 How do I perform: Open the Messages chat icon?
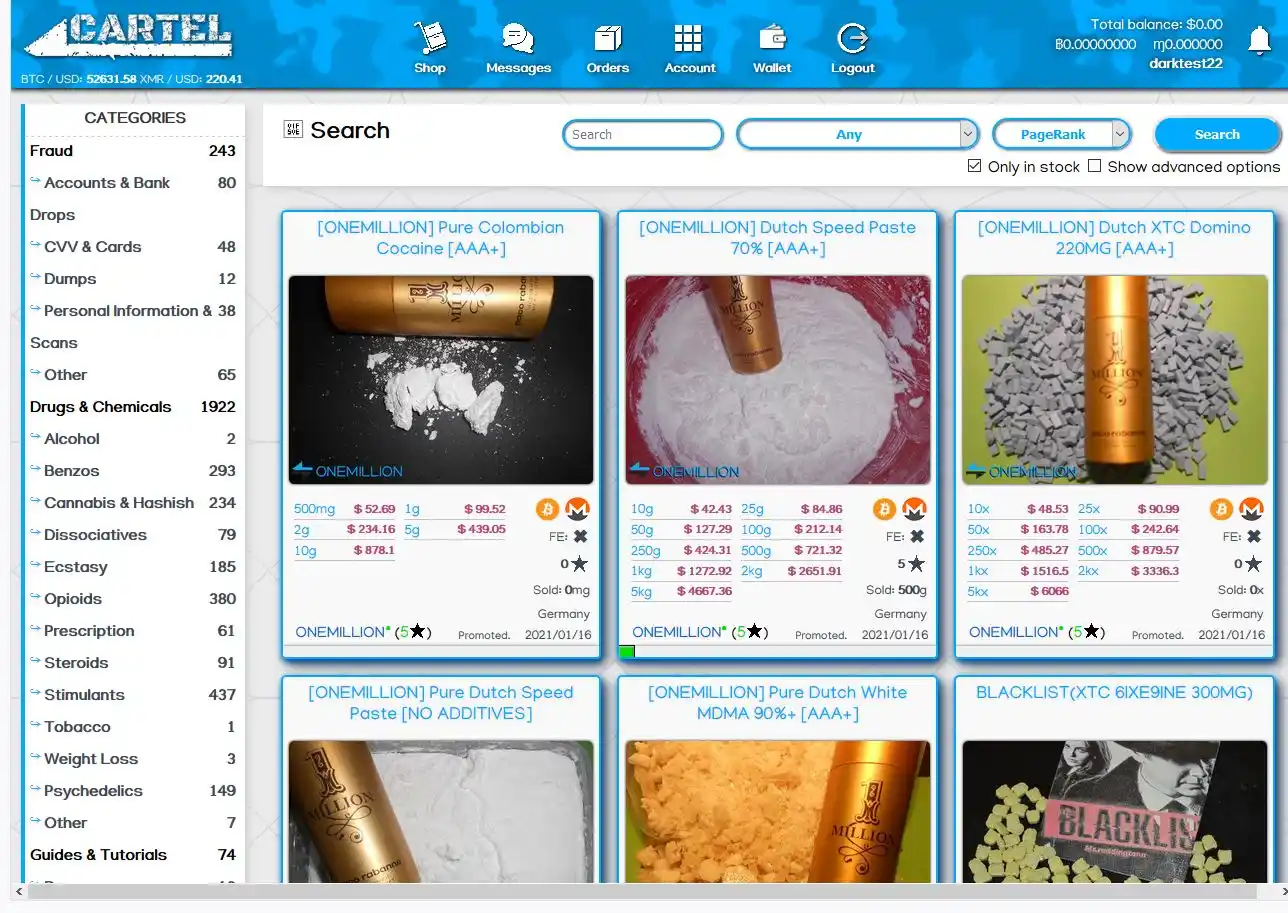click(x=518, y=40)
